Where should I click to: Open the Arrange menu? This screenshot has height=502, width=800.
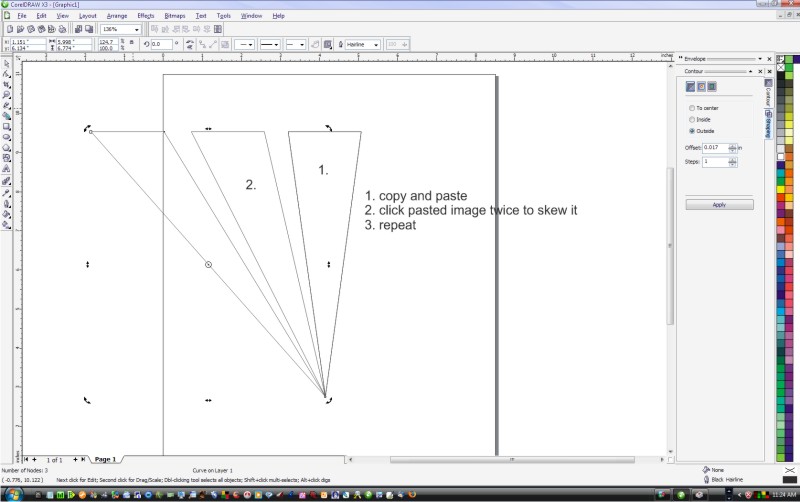point(117,16)
